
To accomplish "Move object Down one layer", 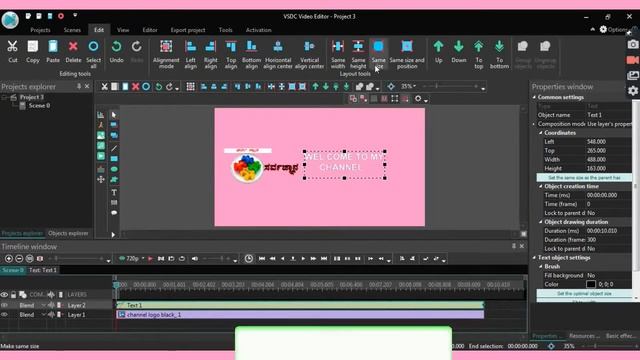I will (x=459, y=51).
